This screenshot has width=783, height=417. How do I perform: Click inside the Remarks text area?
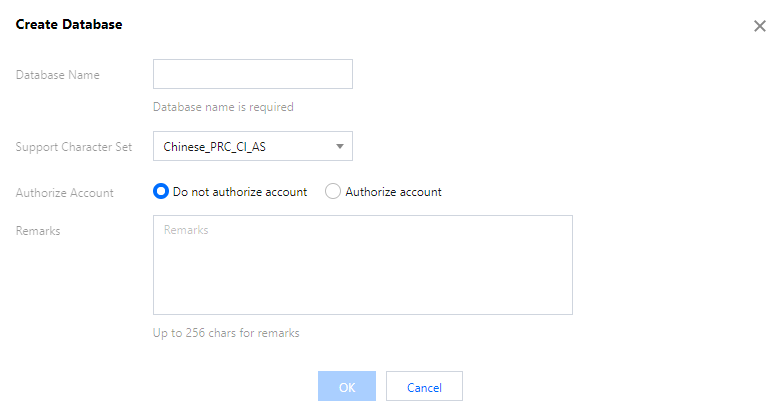coord(363,265)
